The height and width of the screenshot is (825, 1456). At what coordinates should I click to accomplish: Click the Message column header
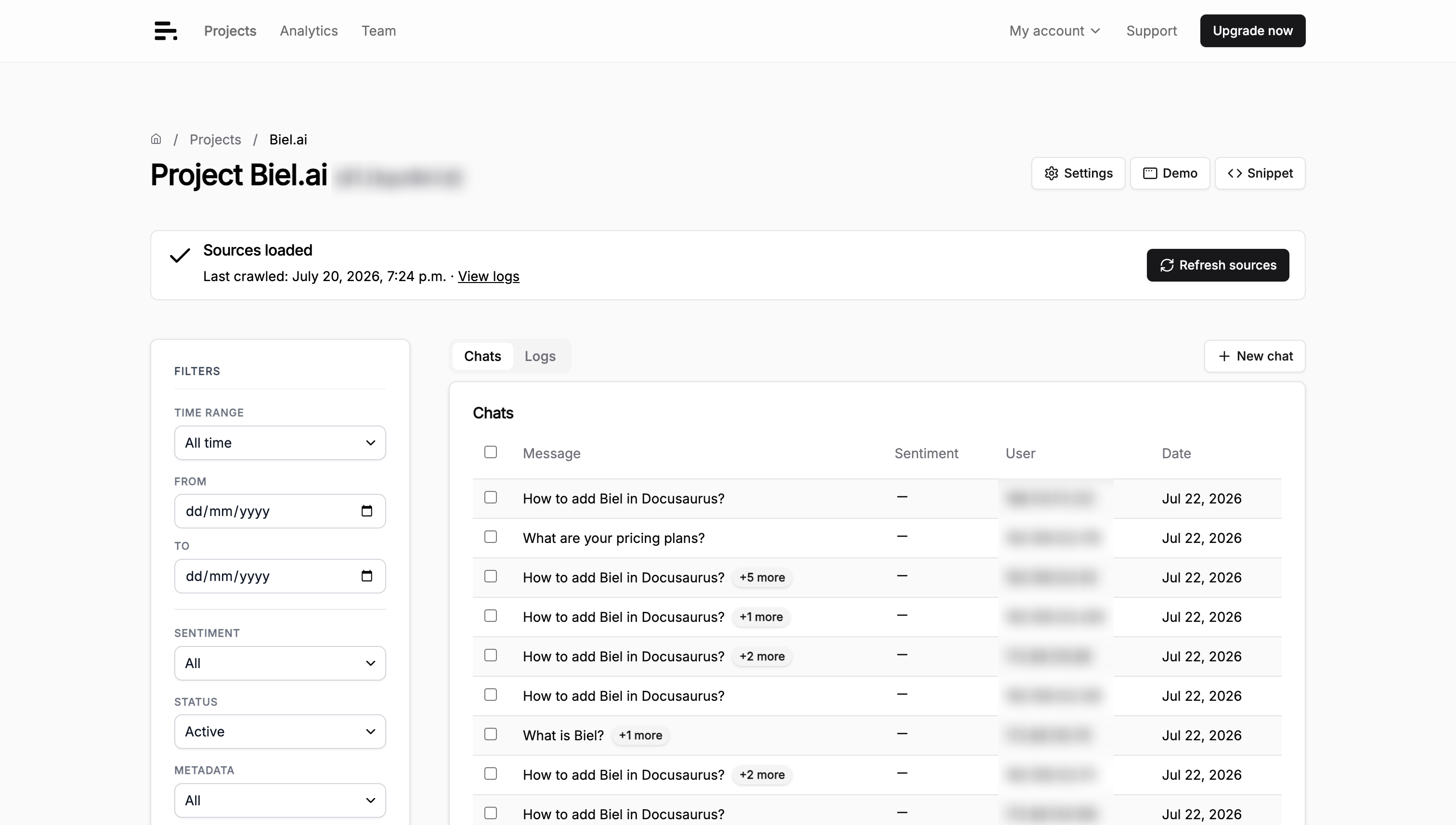[551, 453]
